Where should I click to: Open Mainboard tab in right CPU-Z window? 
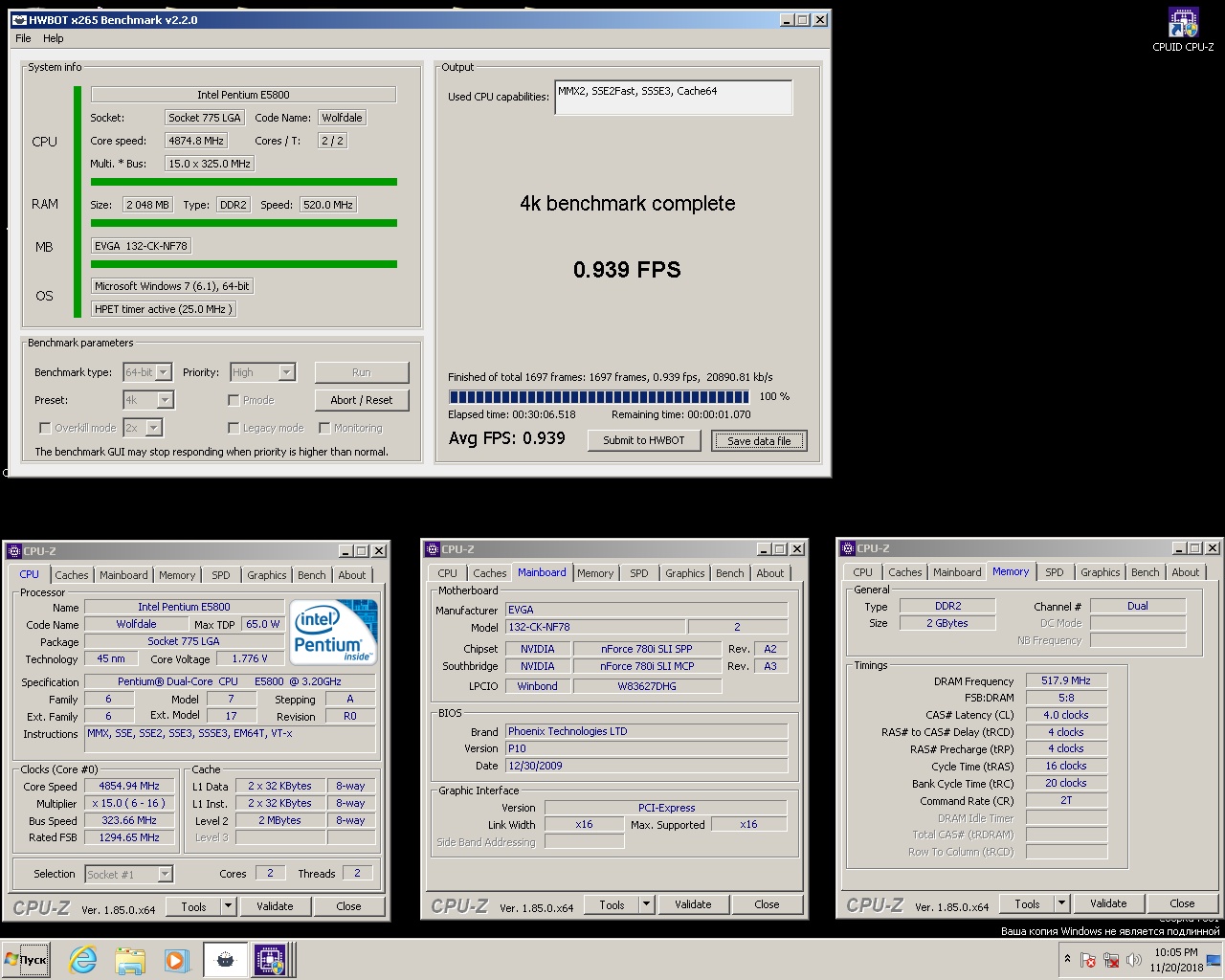(957, 572)
